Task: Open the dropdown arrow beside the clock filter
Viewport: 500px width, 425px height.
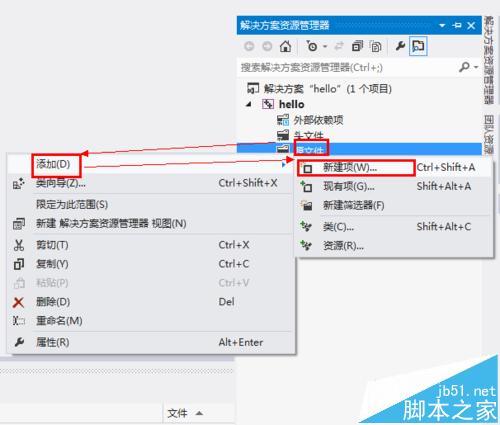Action: (x=325, y=47)
